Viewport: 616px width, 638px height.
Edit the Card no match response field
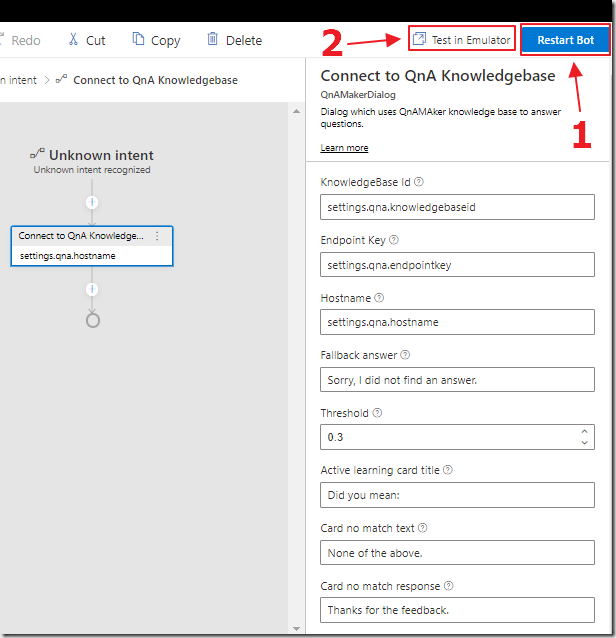tap(457, 610)
